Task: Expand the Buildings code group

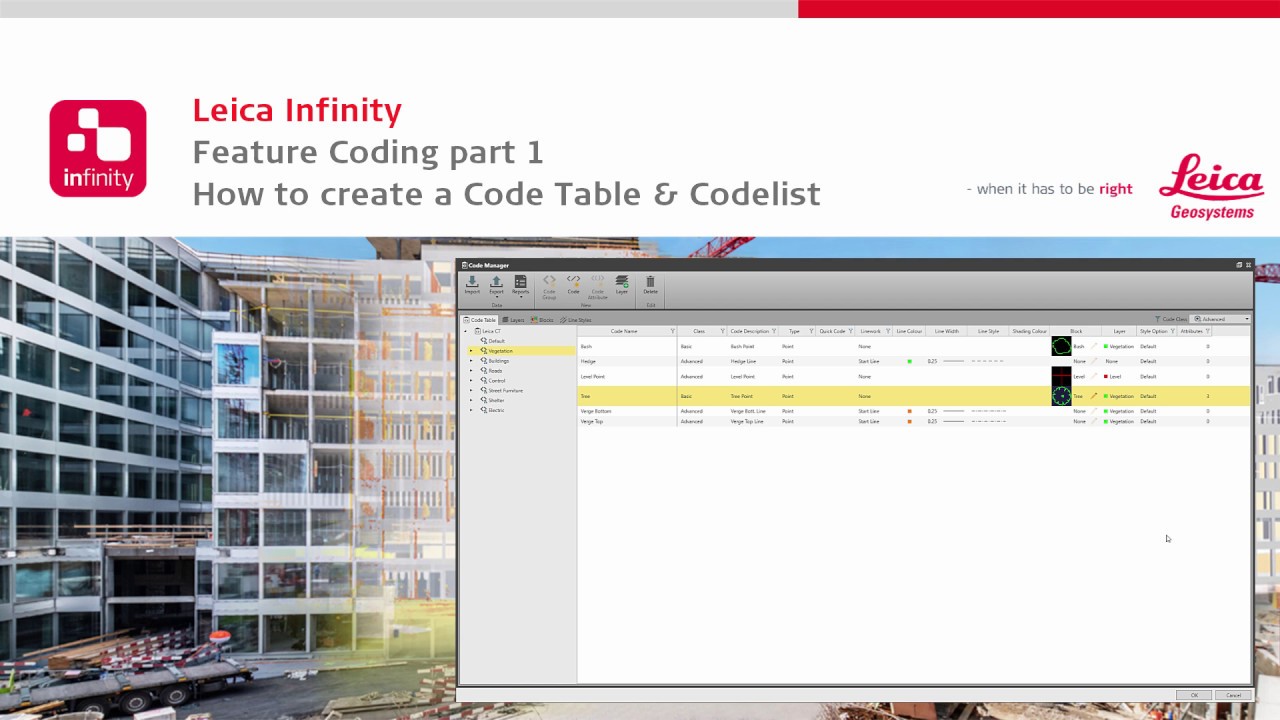Action: click(x=471, y=361)
